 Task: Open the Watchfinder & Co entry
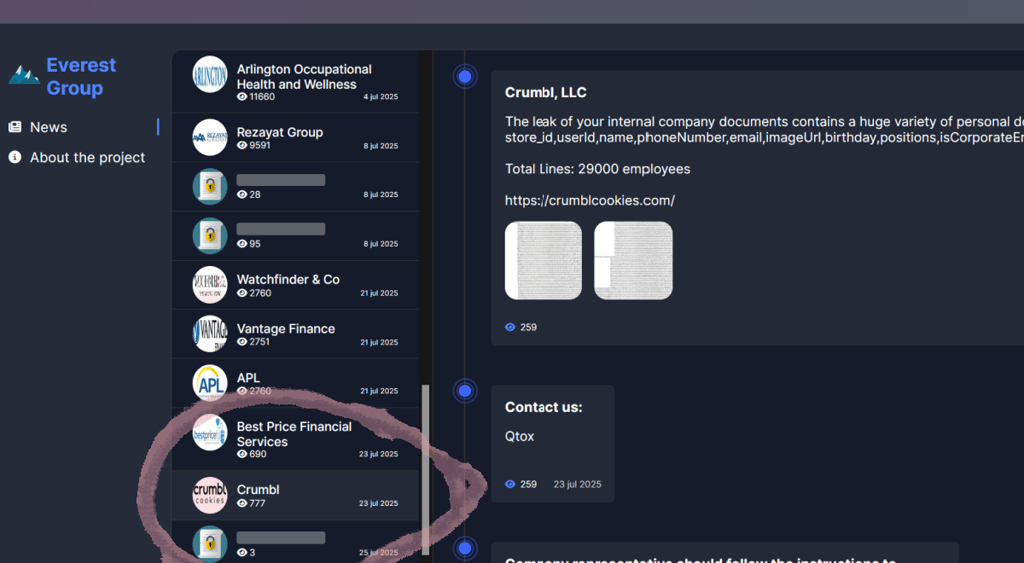tap(295, 285)
